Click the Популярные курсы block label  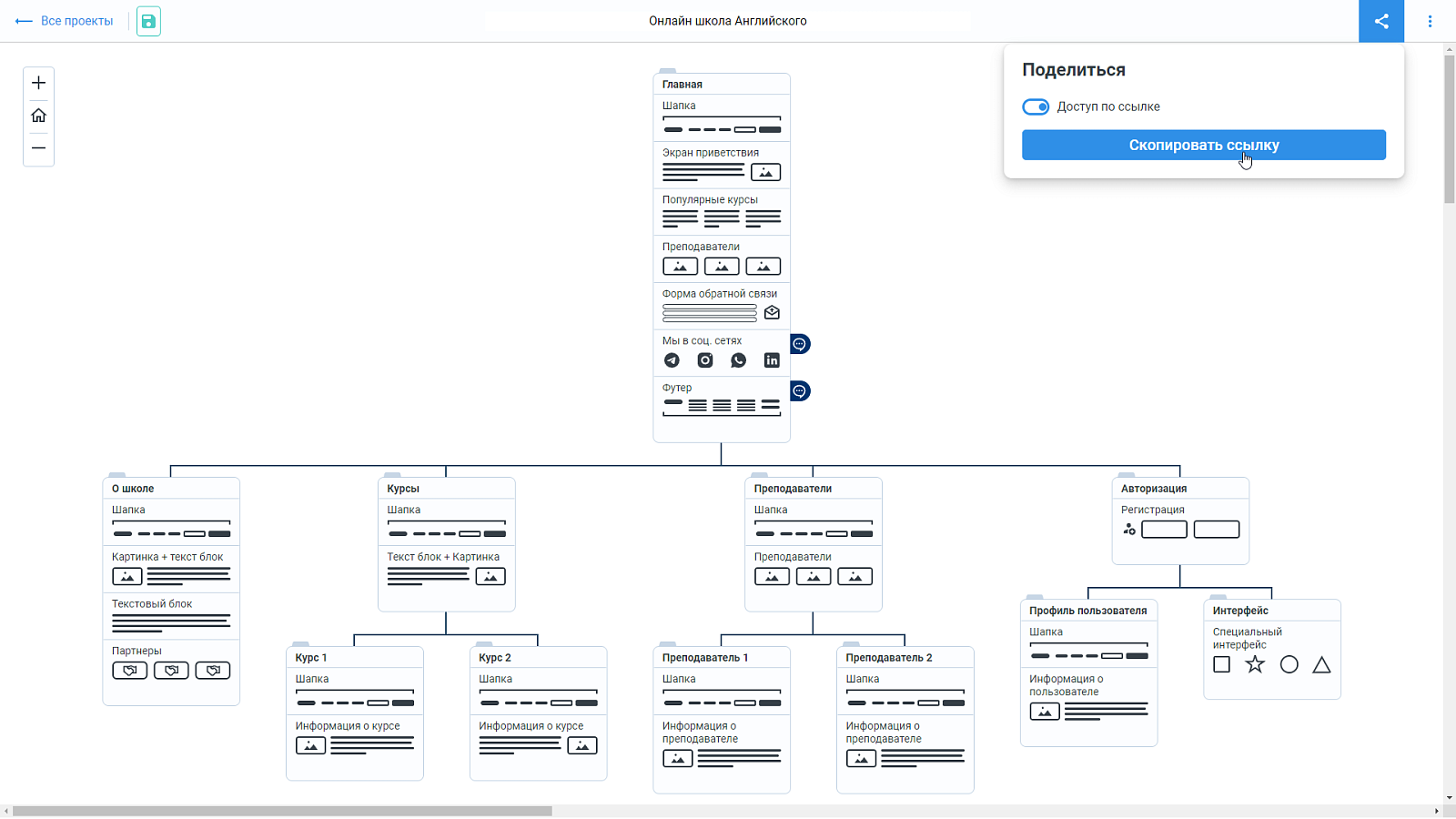(x=710, y=199)
